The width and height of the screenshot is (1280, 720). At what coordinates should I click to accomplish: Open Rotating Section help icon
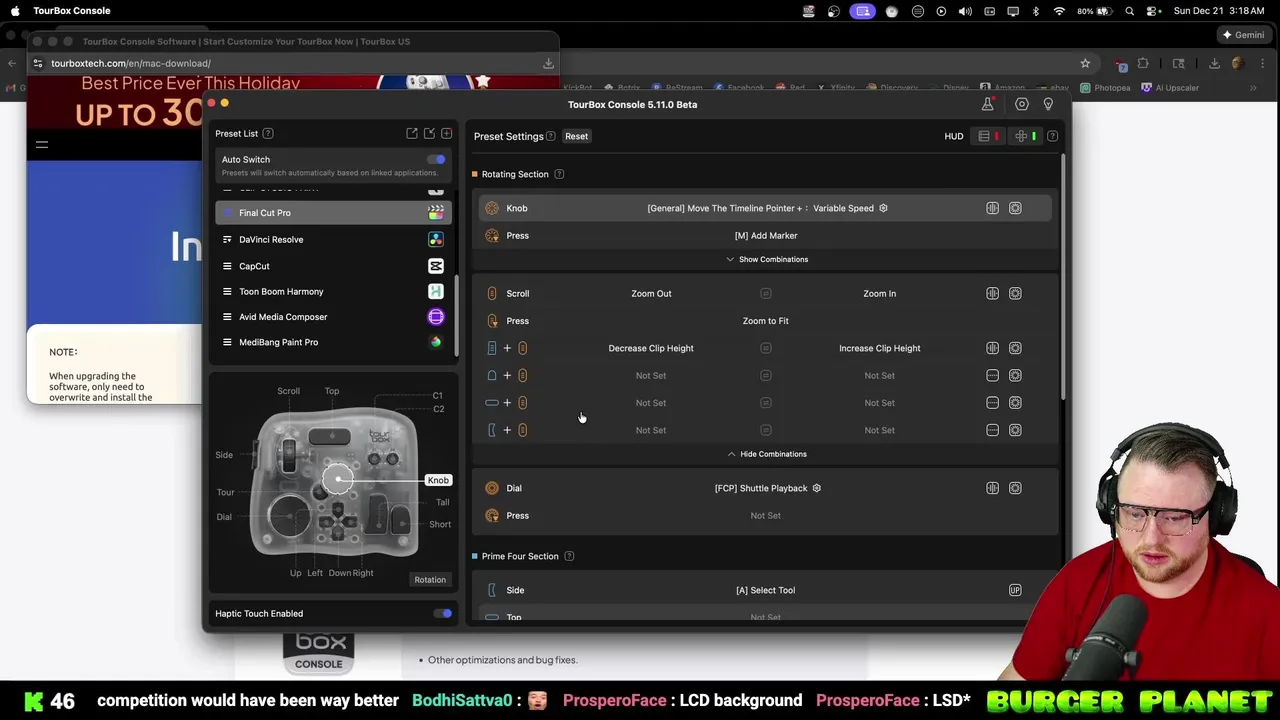click(x=559, y=174)
